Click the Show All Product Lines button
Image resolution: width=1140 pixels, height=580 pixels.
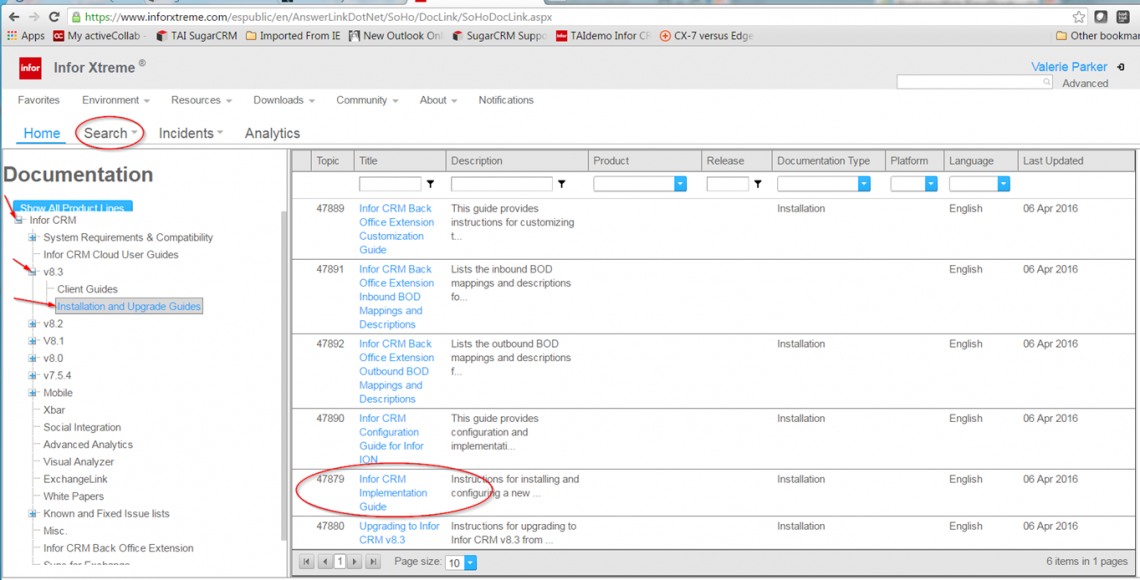[x=72, y=207]
